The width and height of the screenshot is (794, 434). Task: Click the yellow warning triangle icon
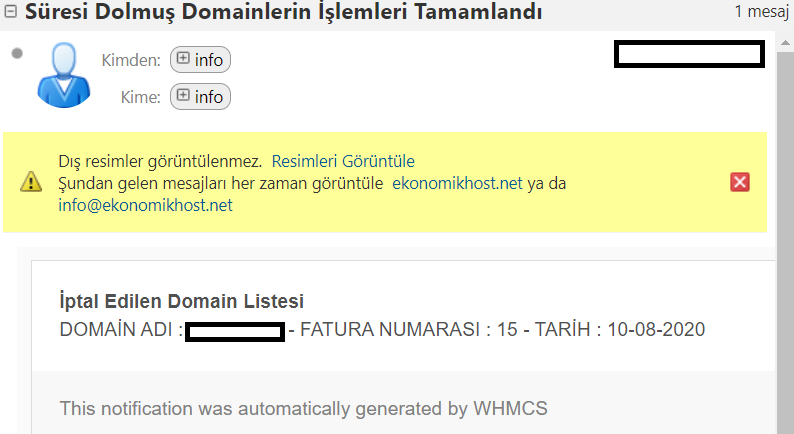31,182
